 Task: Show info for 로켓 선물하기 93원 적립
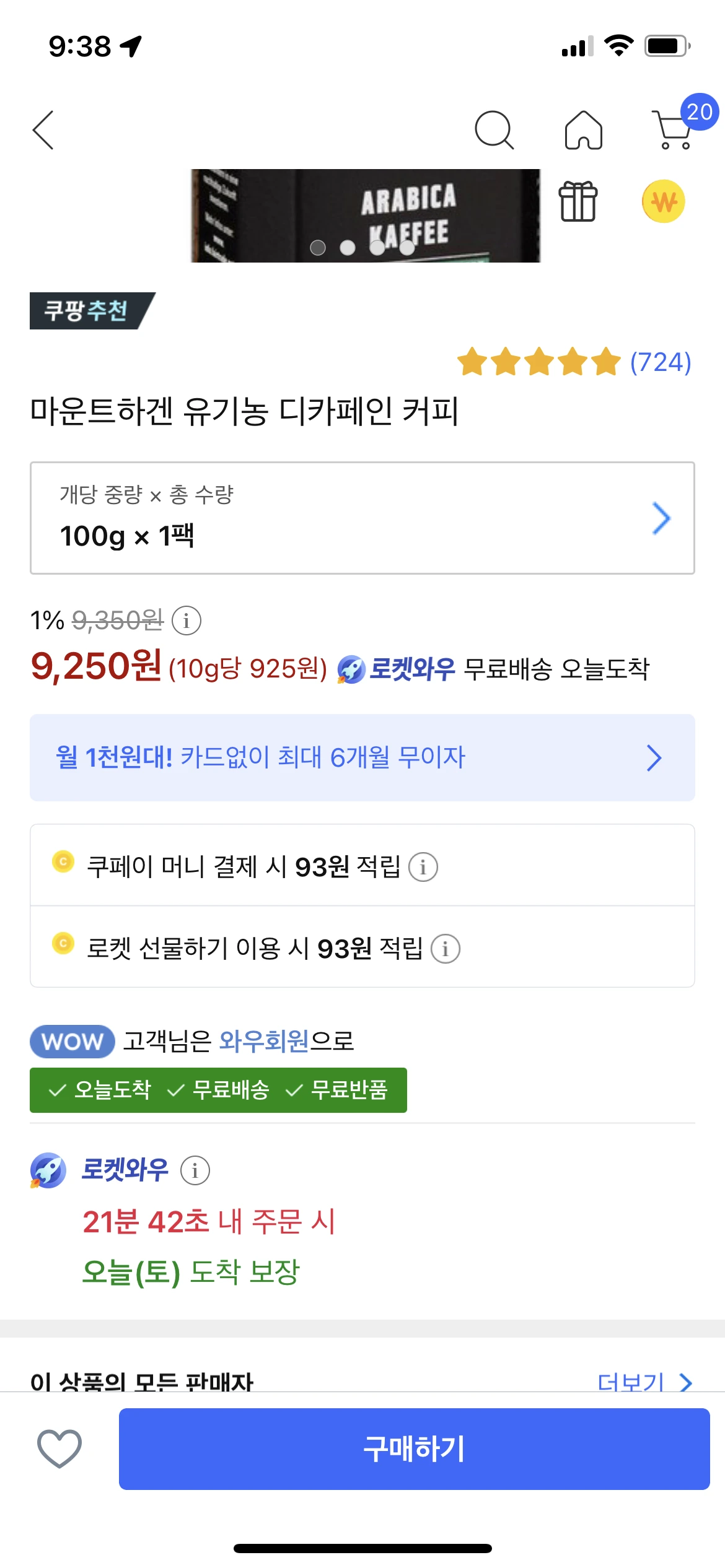pyautogui.click(x=446, y=949)
